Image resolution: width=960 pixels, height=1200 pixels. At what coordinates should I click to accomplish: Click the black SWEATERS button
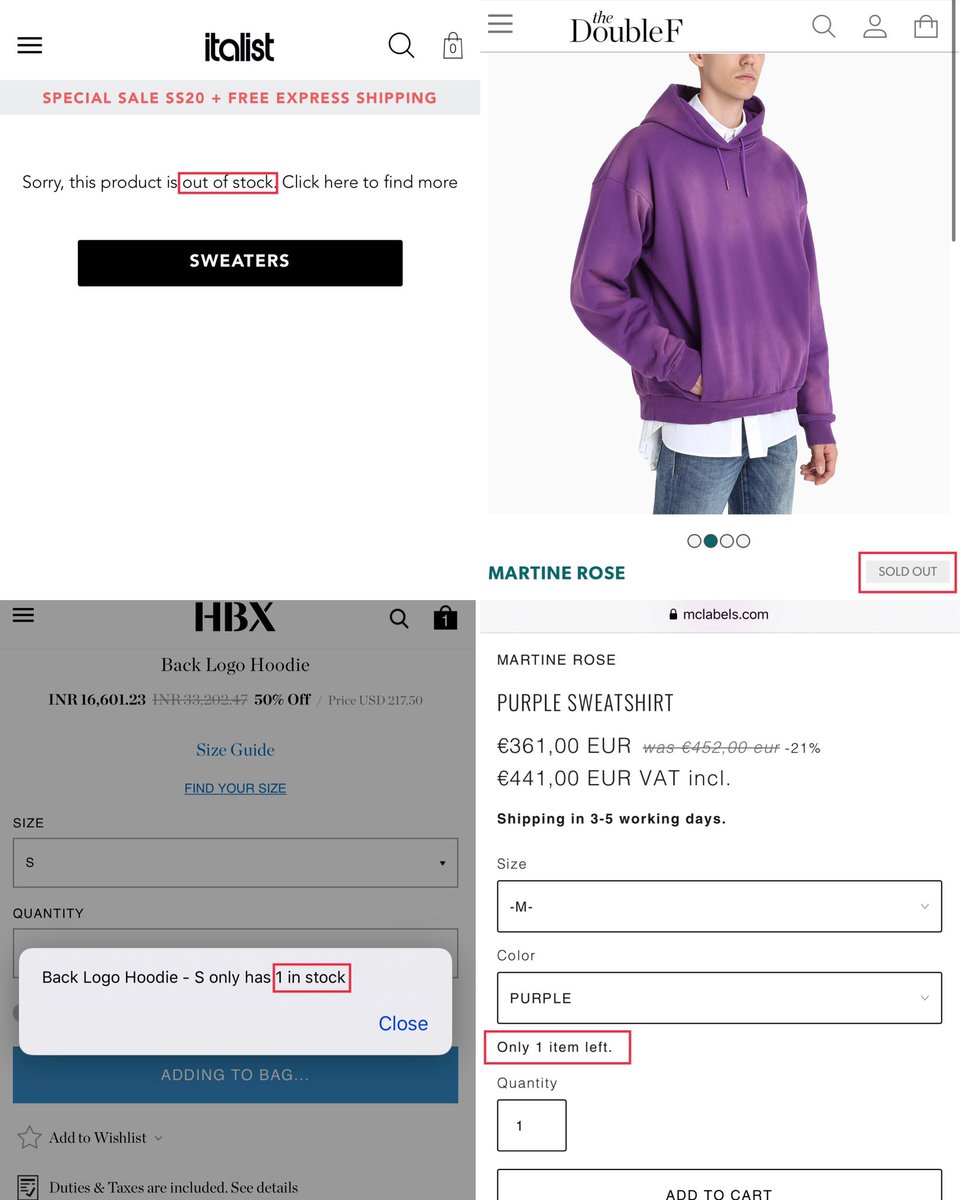tap(240, 263)
